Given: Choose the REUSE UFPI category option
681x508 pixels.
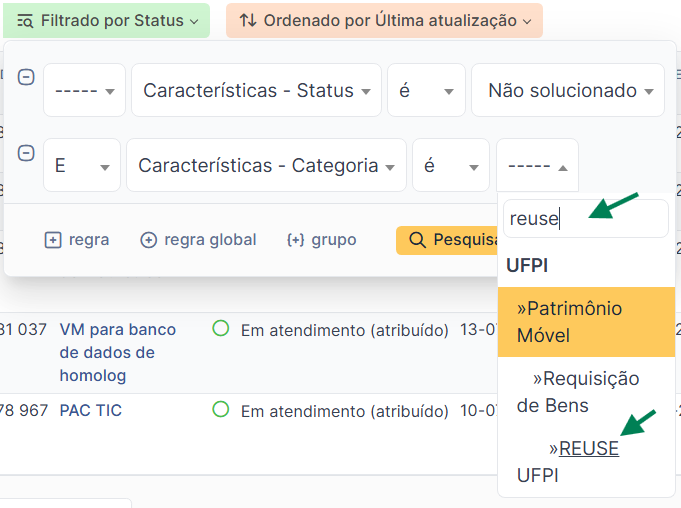Looking at the screenshot, I should (x=586, y=462).
